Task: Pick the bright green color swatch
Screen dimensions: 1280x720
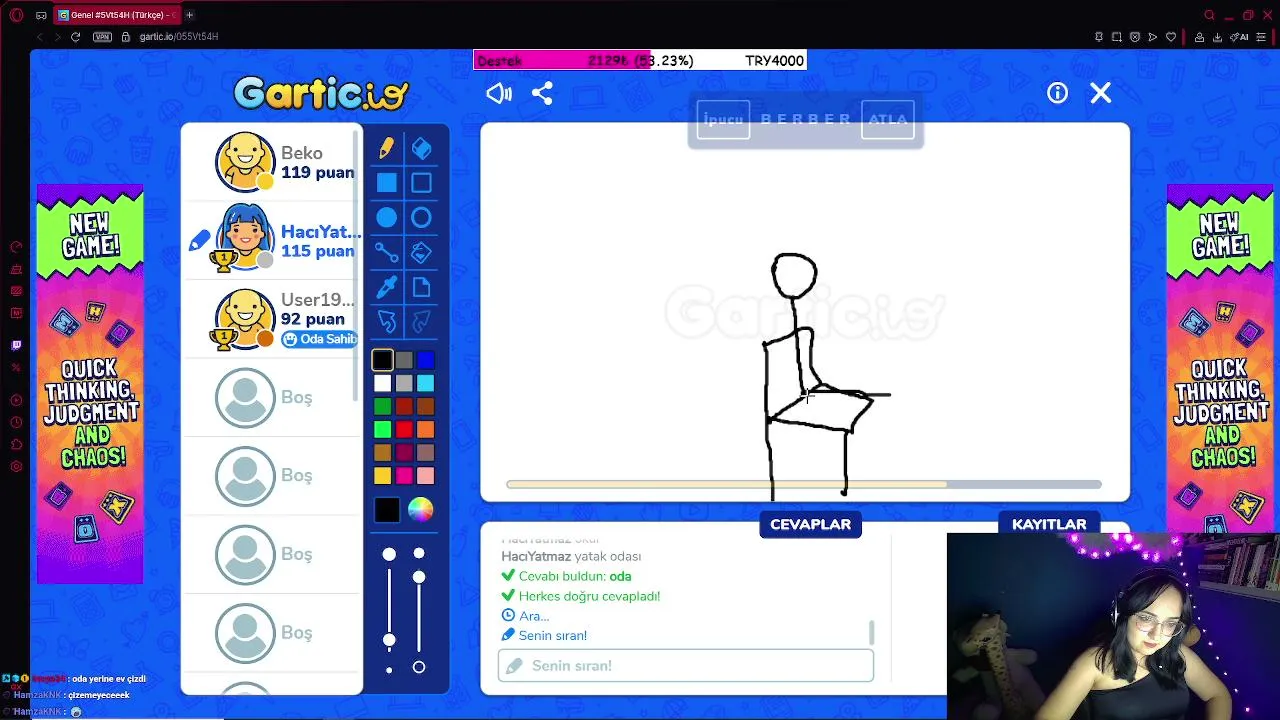Action: tap(382, 429)
